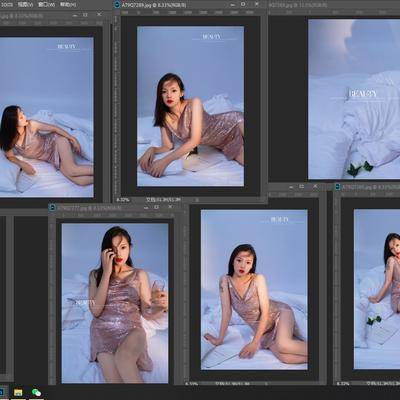400x400 pixels.
Task: Click the A79Q7289.jpg document title icon
Action: 117,5
